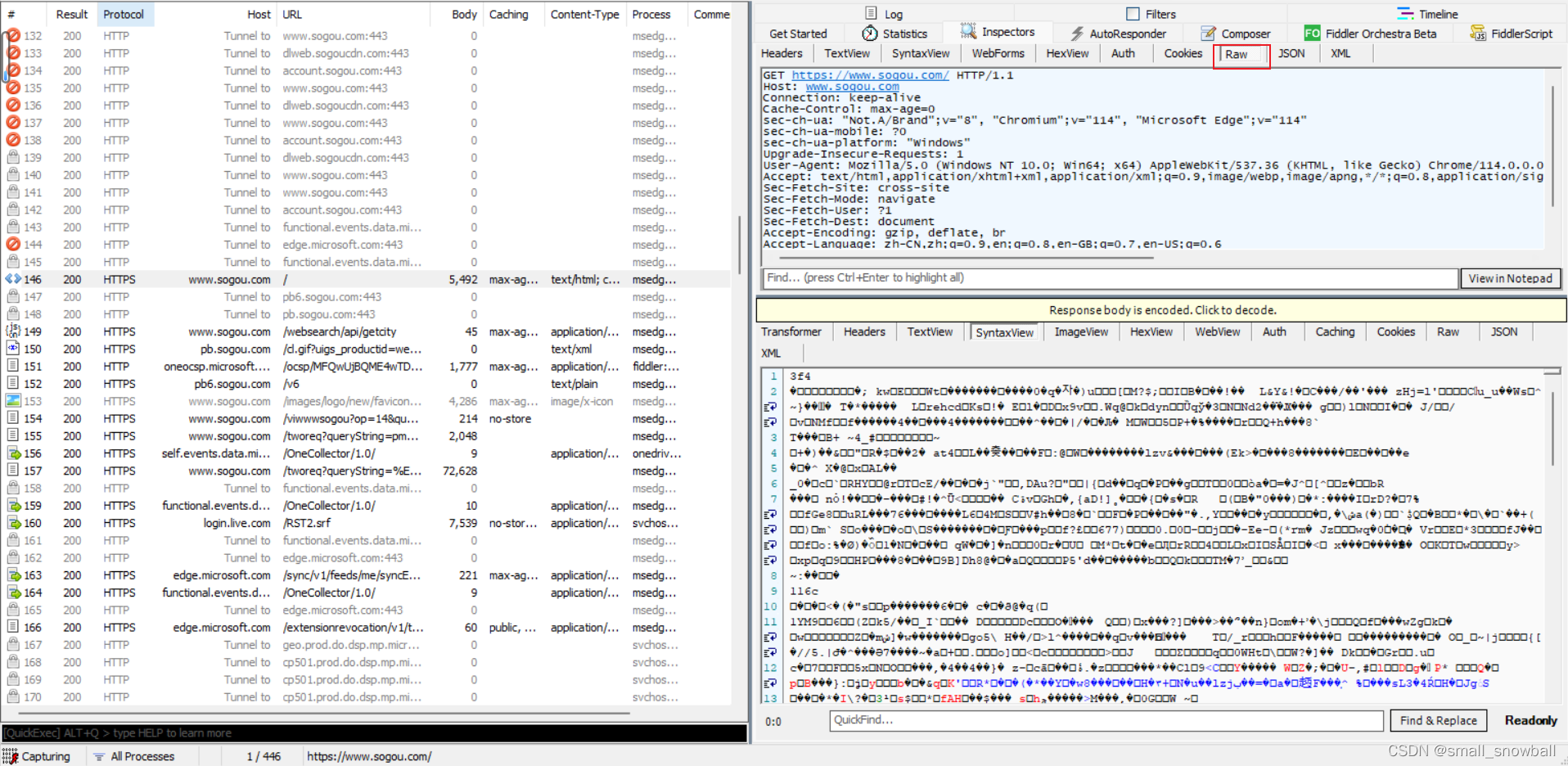Select the request SyntaxView tab
The image size is (1568, 766).
921,54
